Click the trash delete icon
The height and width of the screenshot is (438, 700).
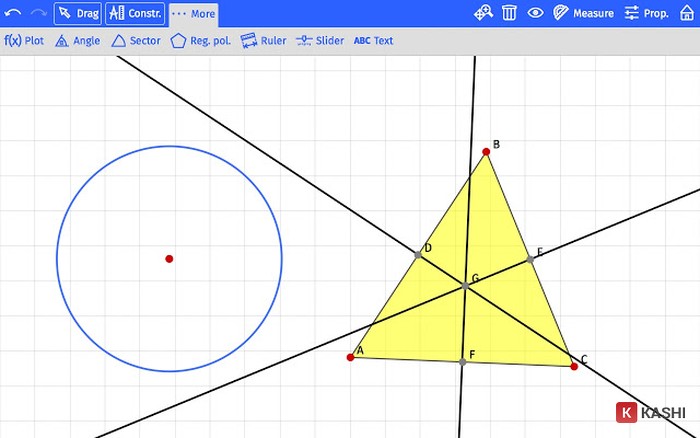[x=509, y=13]
